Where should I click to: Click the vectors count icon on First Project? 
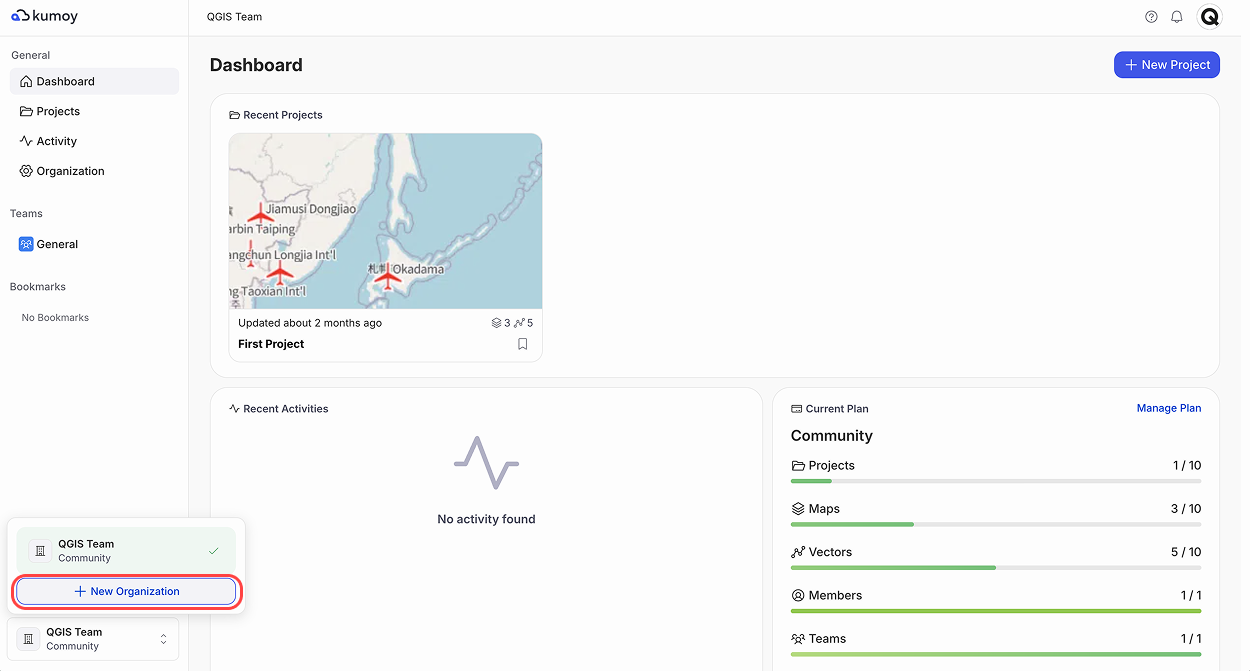click(x=519, y=323)
